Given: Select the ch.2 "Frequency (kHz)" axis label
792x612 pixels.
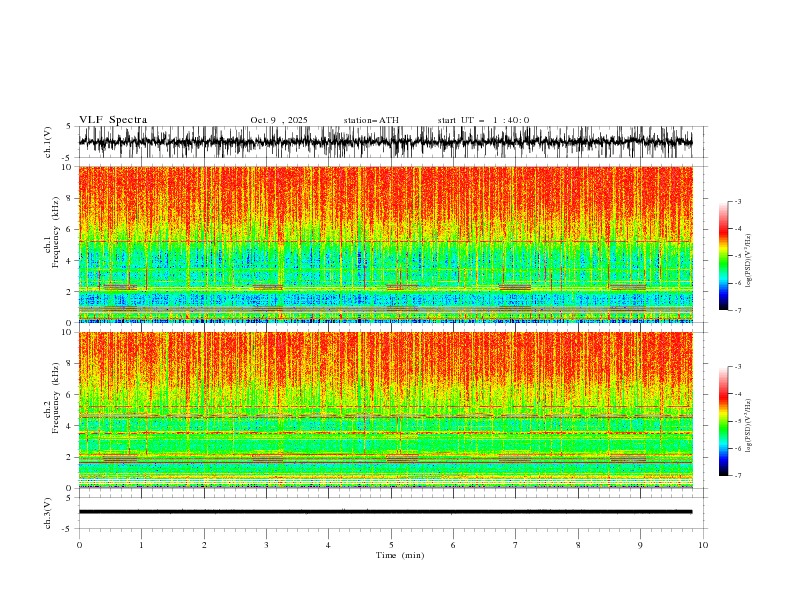Looking at the screenshot, I should coord(56,398).
